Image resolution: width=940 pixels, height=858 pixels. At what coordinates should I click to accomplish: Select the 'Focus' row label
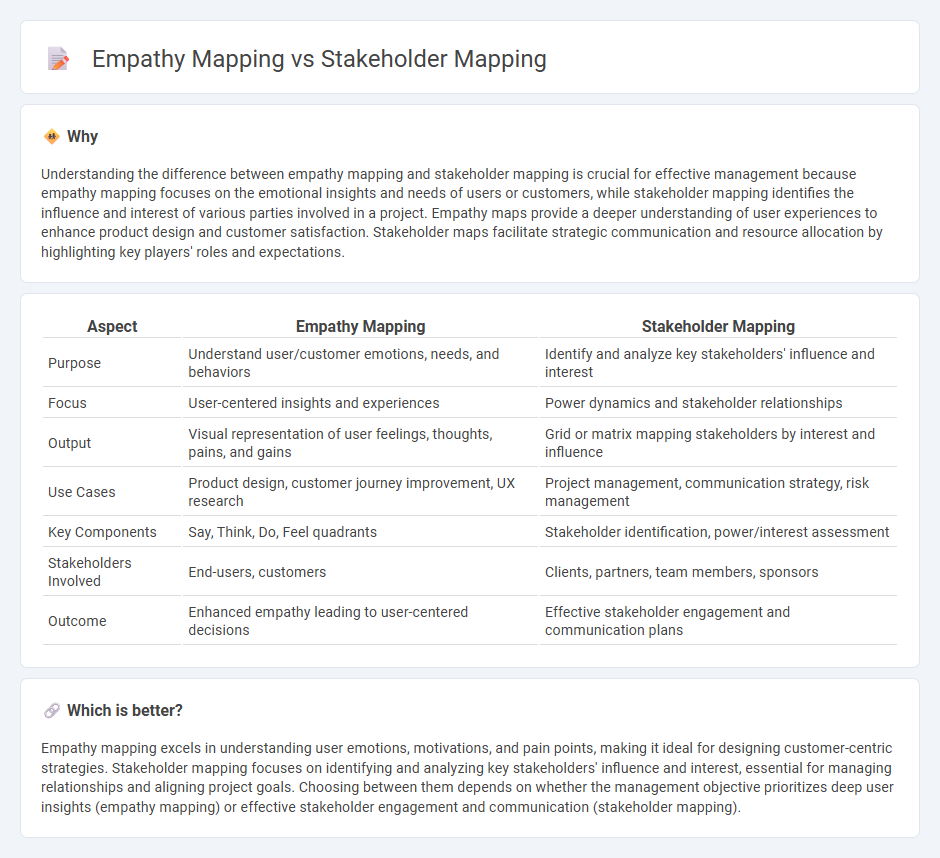pyautogui.click(x=67, y=403)
